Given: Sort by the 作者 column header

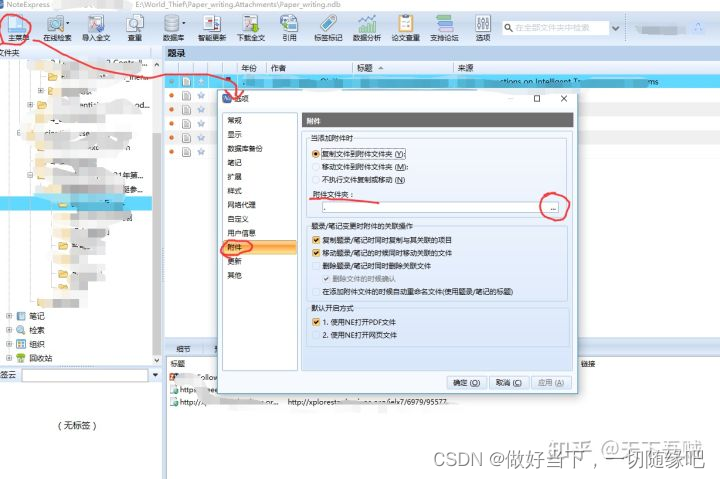Looking at the screenshot, I should pyautogui.click(x=309, y=68).
